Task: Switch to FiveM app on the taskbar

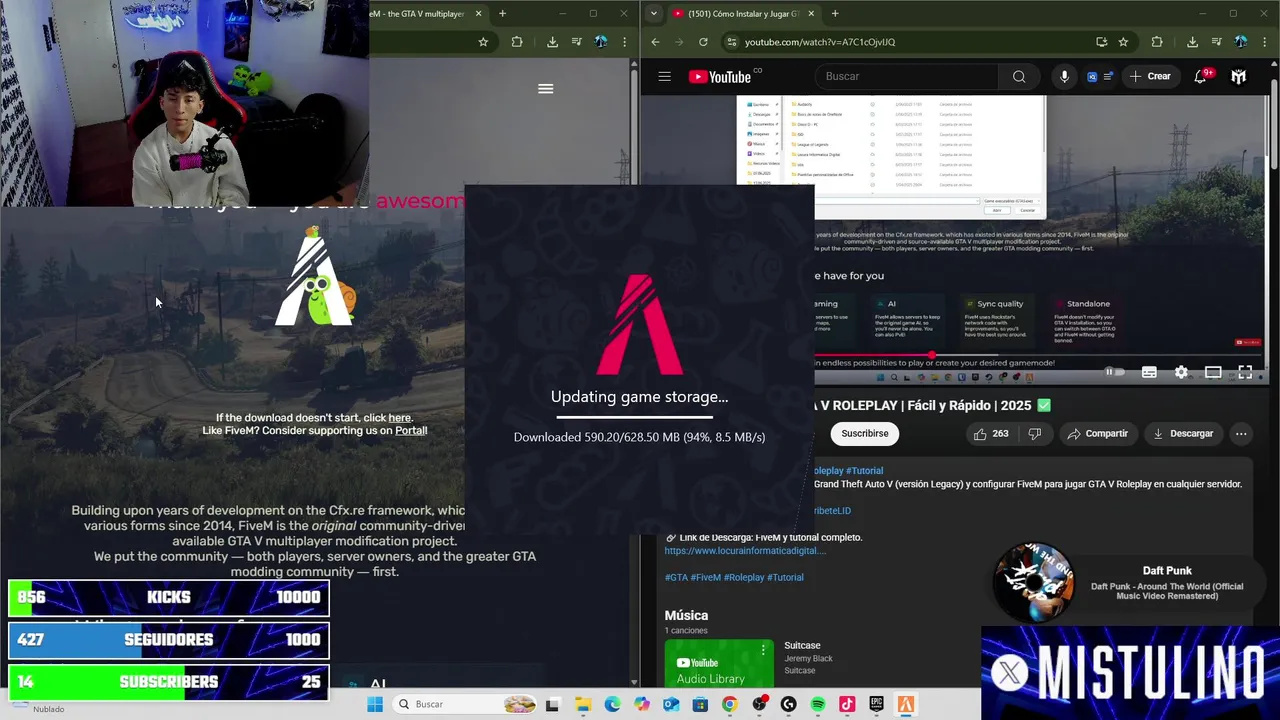Action: click(905, 704)
